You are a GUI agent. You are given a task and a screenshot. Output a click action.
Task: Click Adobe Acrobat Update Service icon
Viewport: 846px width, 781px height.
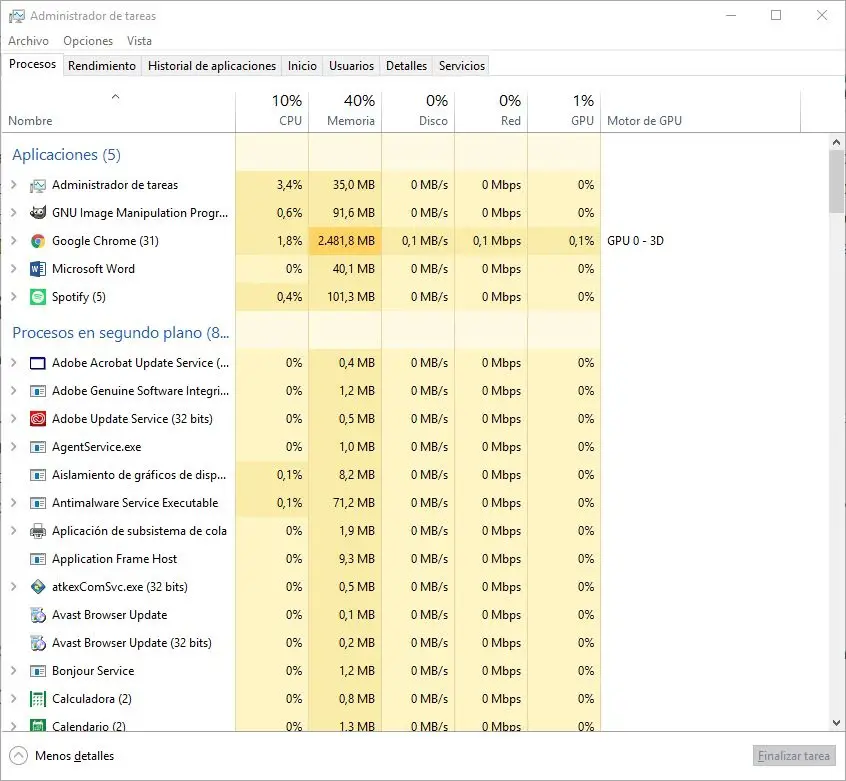(x=38, y=363)
